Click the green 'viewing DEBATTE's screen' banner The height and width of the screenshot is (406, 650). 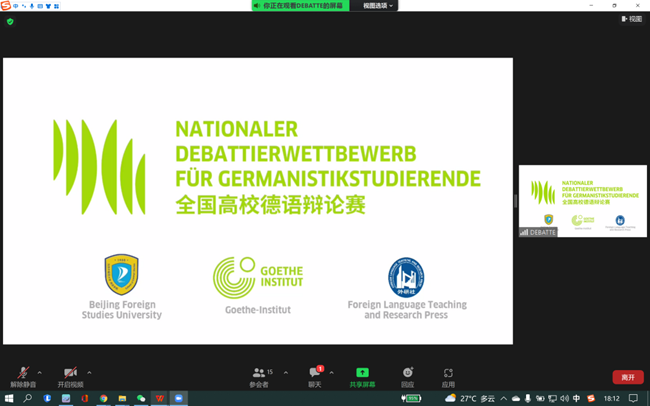point(301,5)
